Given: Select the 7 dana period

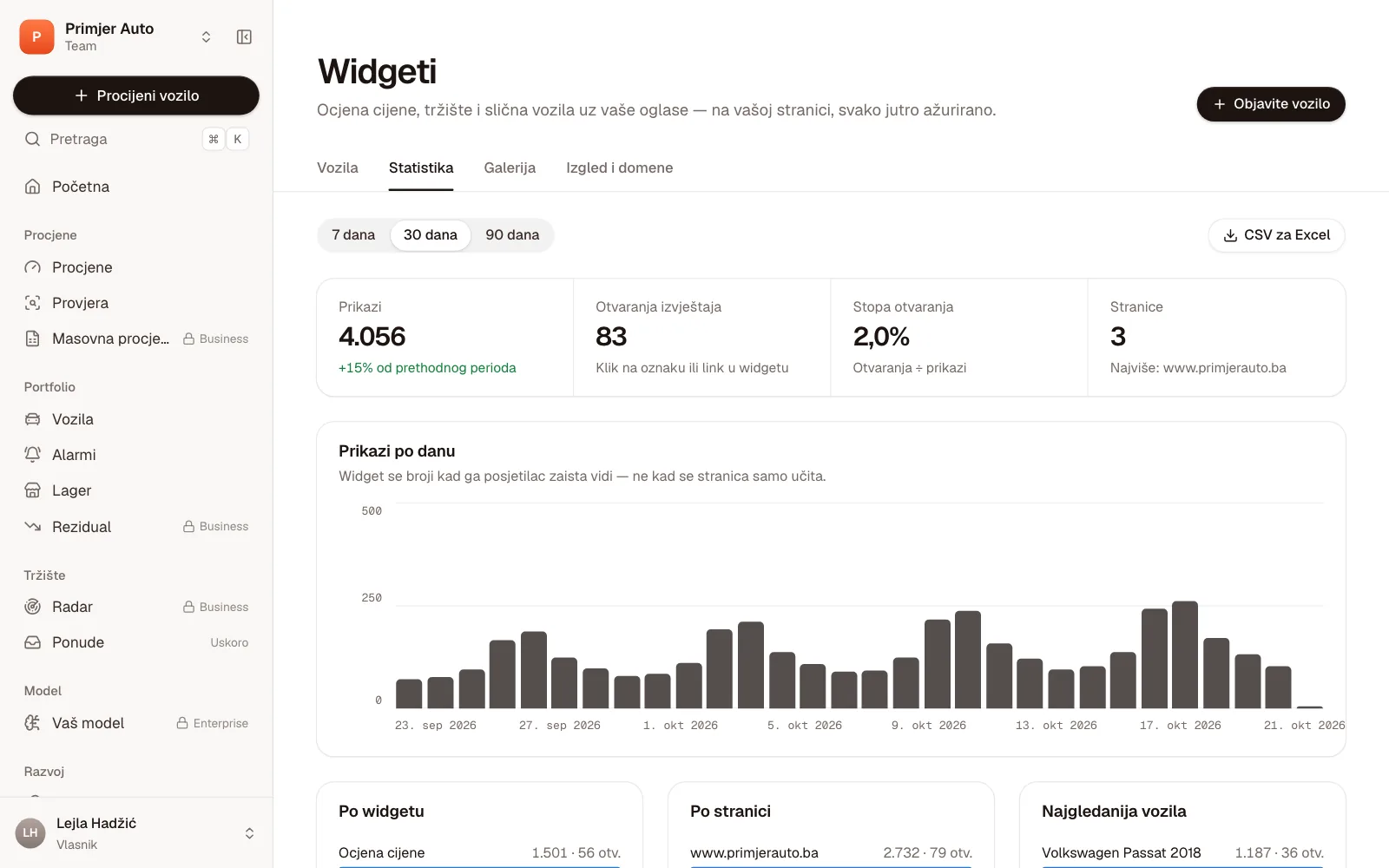Looking at the screenshot, I should pyautogui.click(x=353, y=235).
